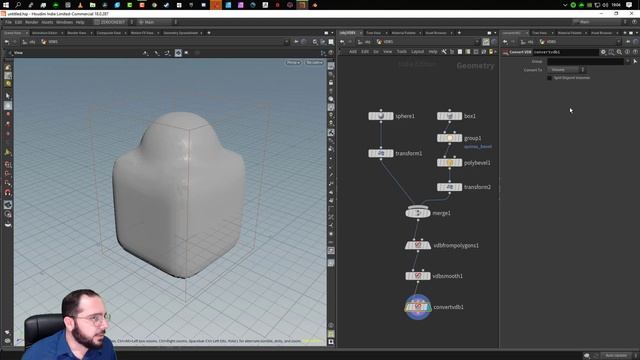Open the File menu
The height and width of the screenshot is (360, 640).
click(x=8, y=22)
